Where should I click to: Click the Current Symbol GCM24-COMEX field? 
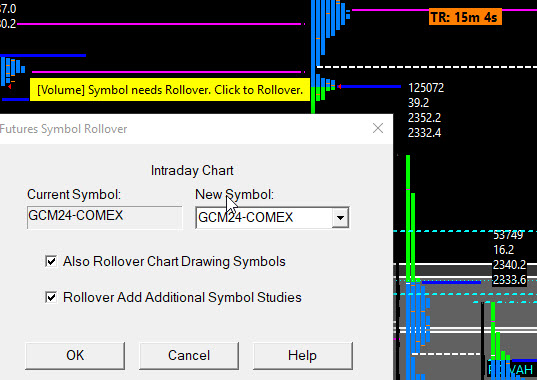104,217
